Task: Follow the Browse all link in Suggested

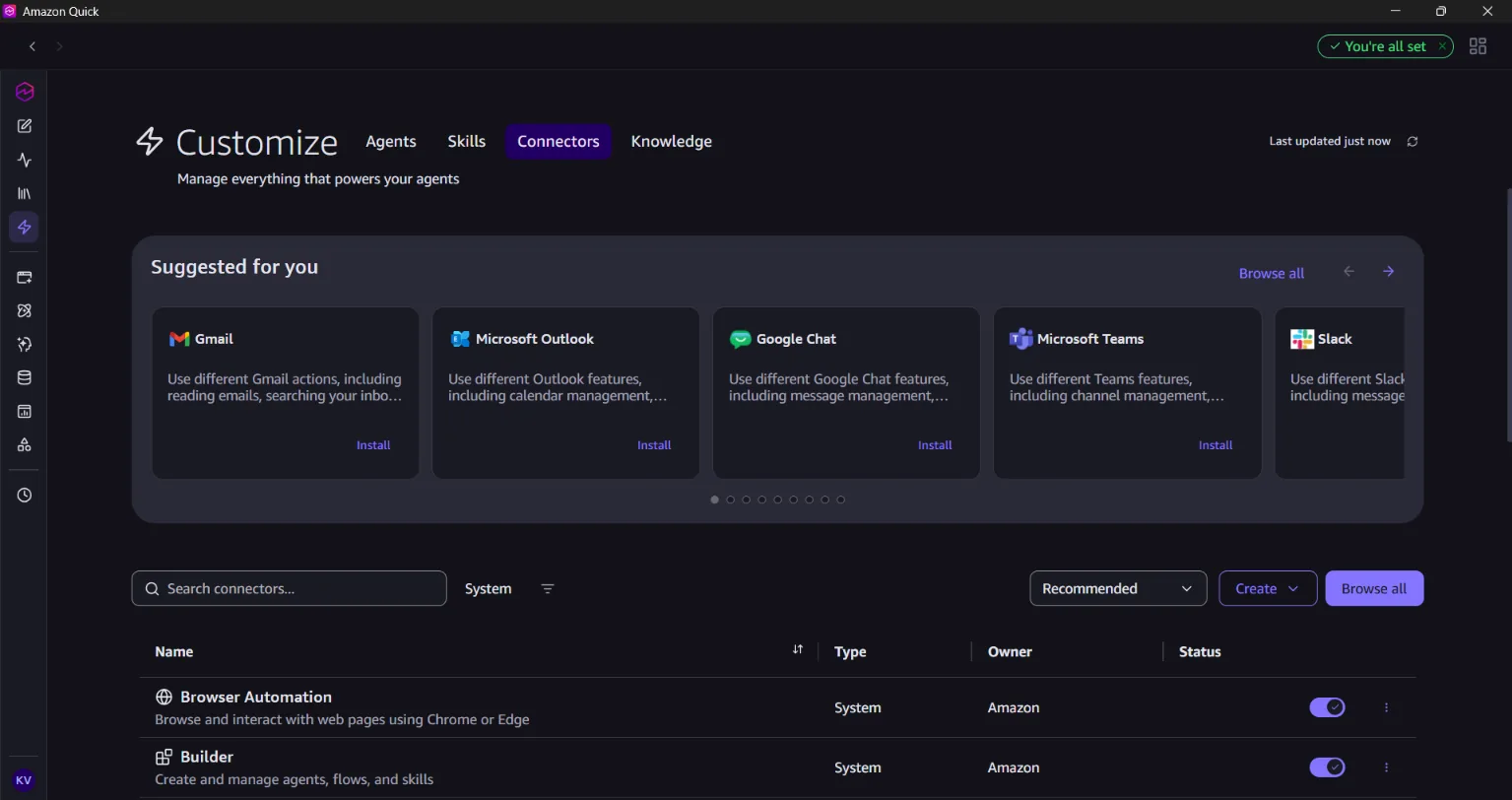Action: pos(1272,274)
